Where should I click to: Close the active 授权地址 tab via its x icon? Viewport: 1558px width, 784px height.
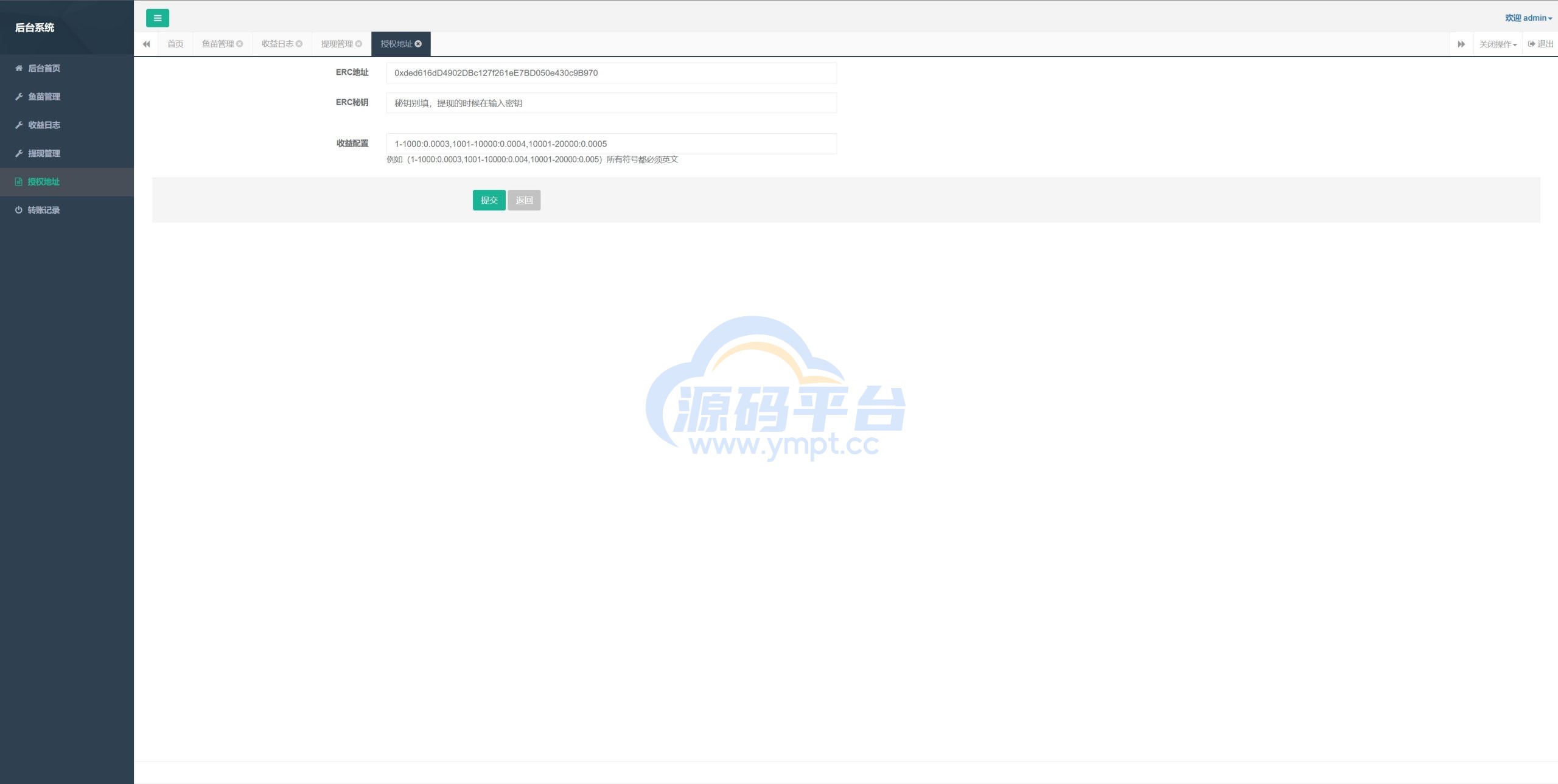(418, 44)
